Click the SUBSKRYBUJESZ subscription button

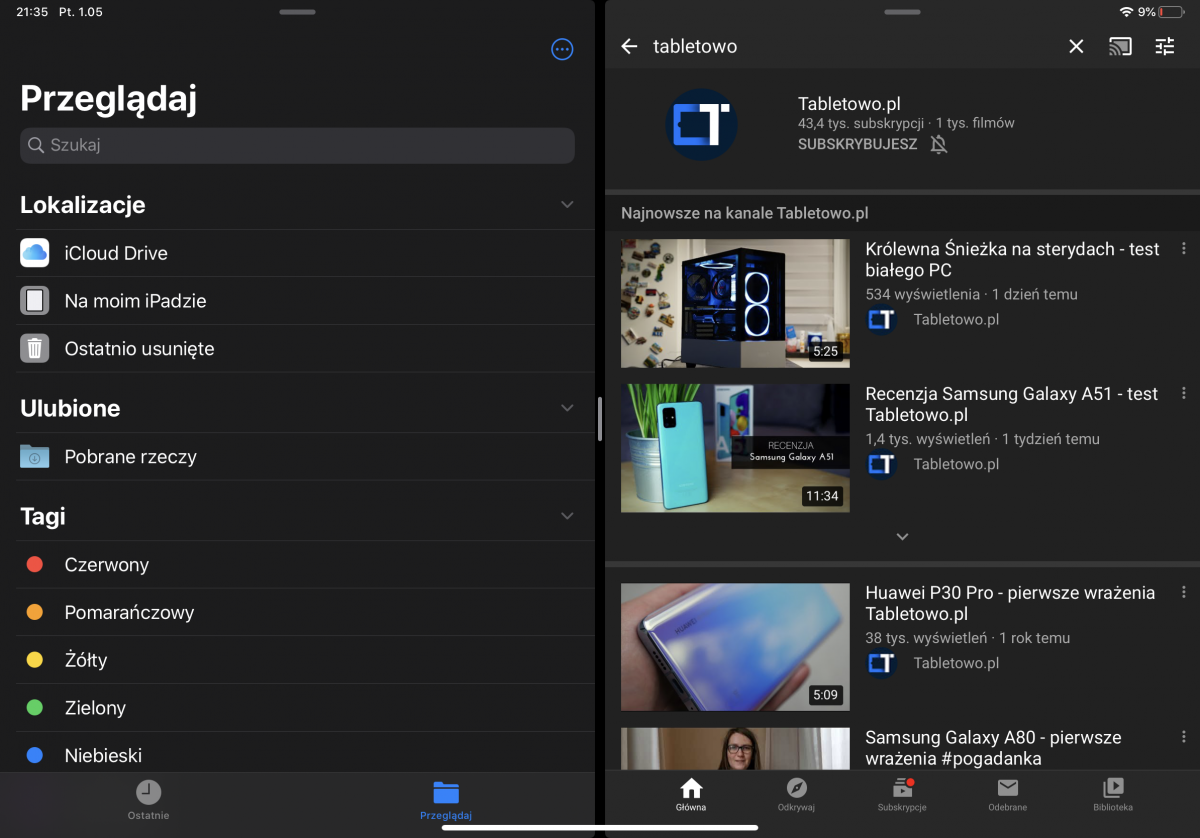[x=857, y=144]
